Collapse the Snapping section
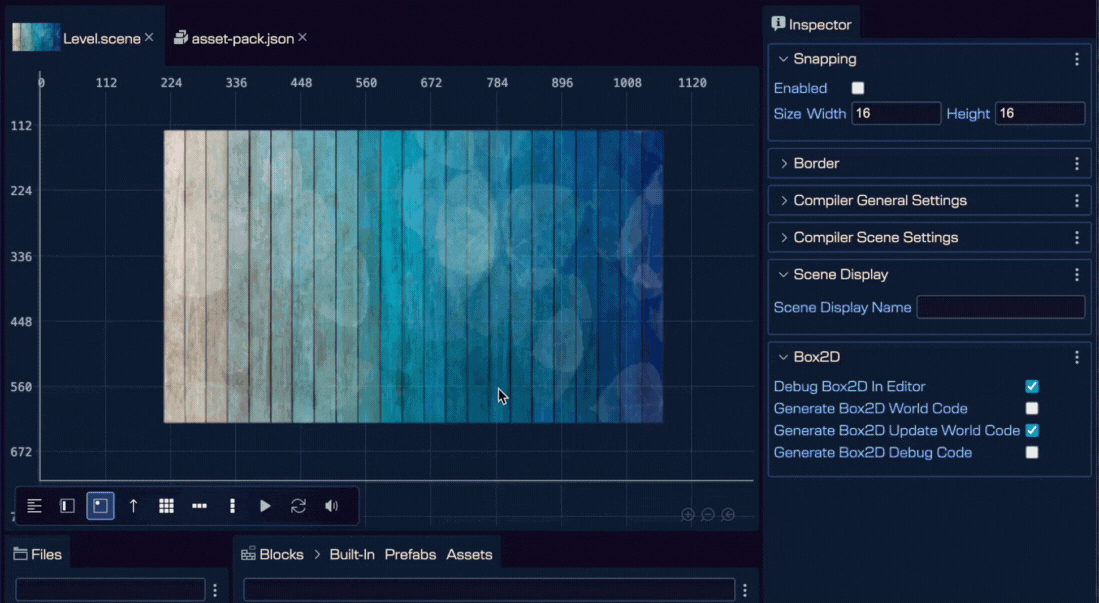 [x=784, y=59]
